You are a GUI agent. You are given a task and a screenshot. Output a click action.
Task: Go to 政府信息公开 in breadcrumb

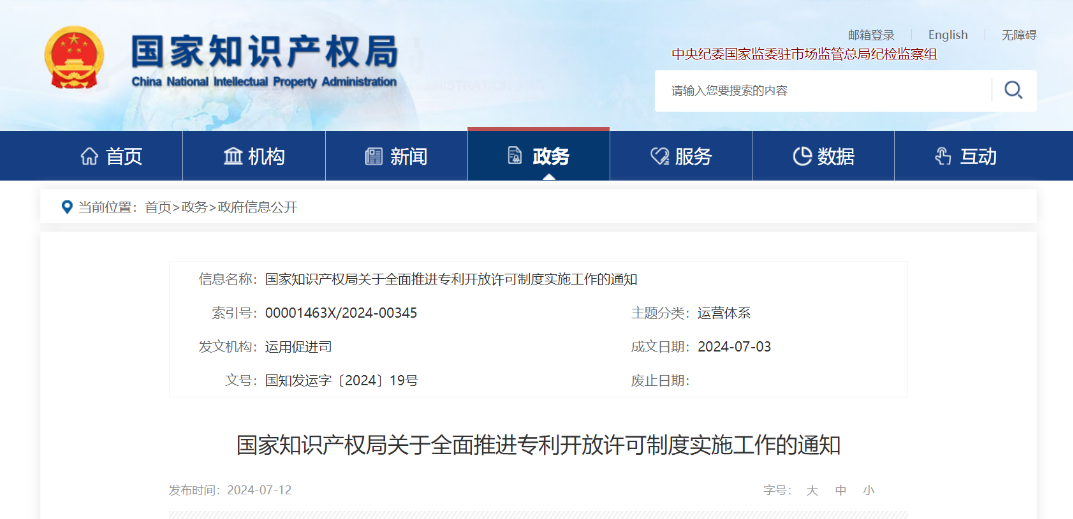click(x=257, y=207)
